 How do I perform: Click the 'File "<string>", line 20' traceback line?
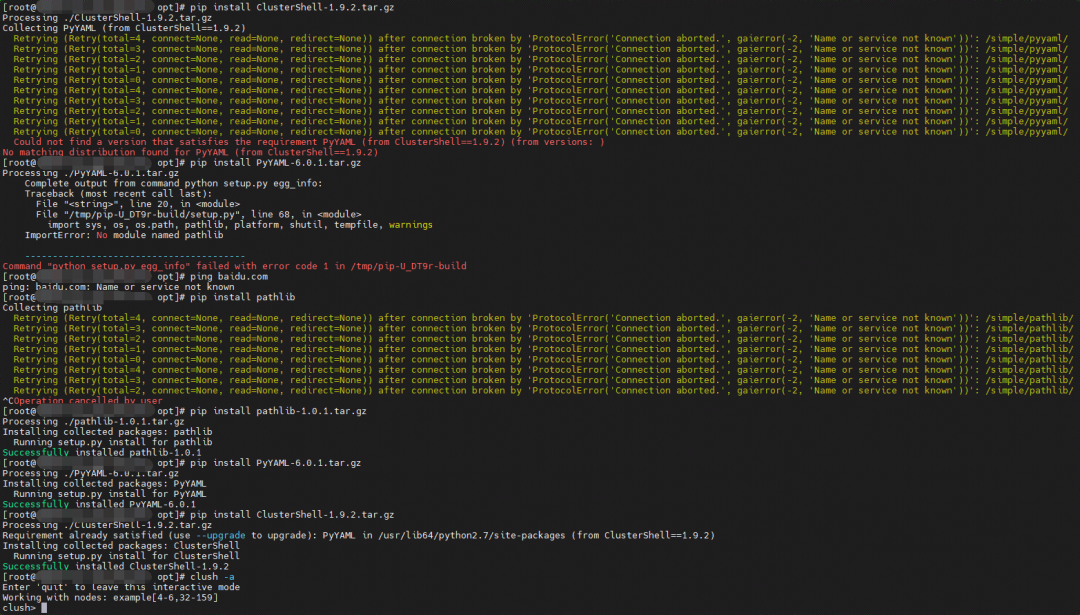coord(138,204)
